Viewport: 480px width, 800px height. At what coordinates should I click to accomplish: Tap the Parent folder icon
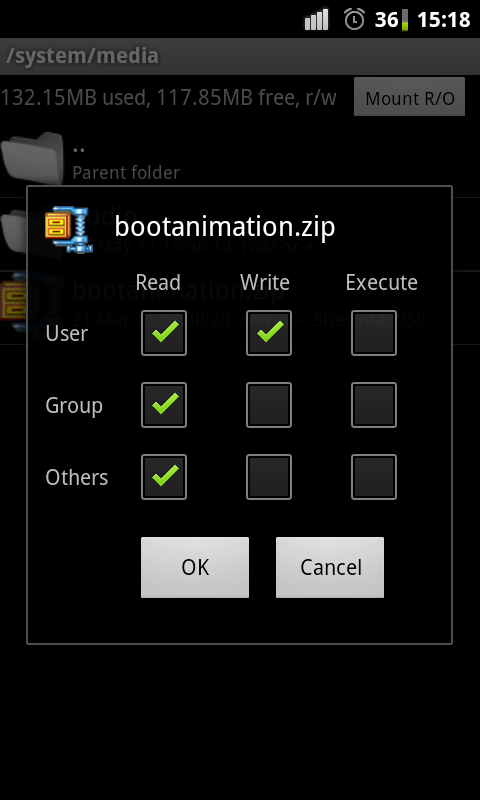pos(32,158)
